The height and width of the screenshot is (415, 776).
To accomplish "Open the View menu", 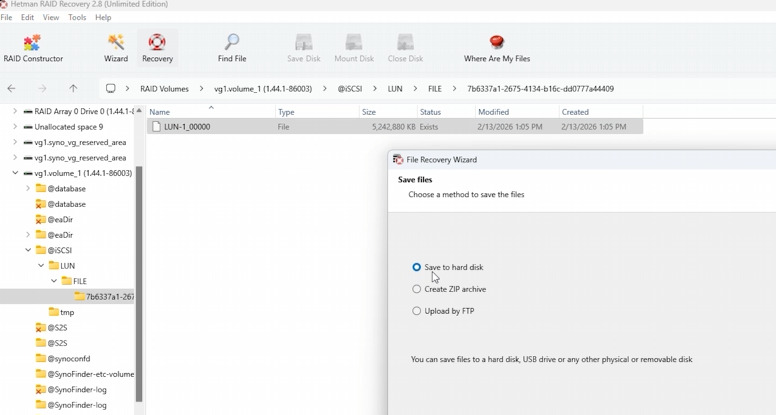I will click(x=50, y=17).
